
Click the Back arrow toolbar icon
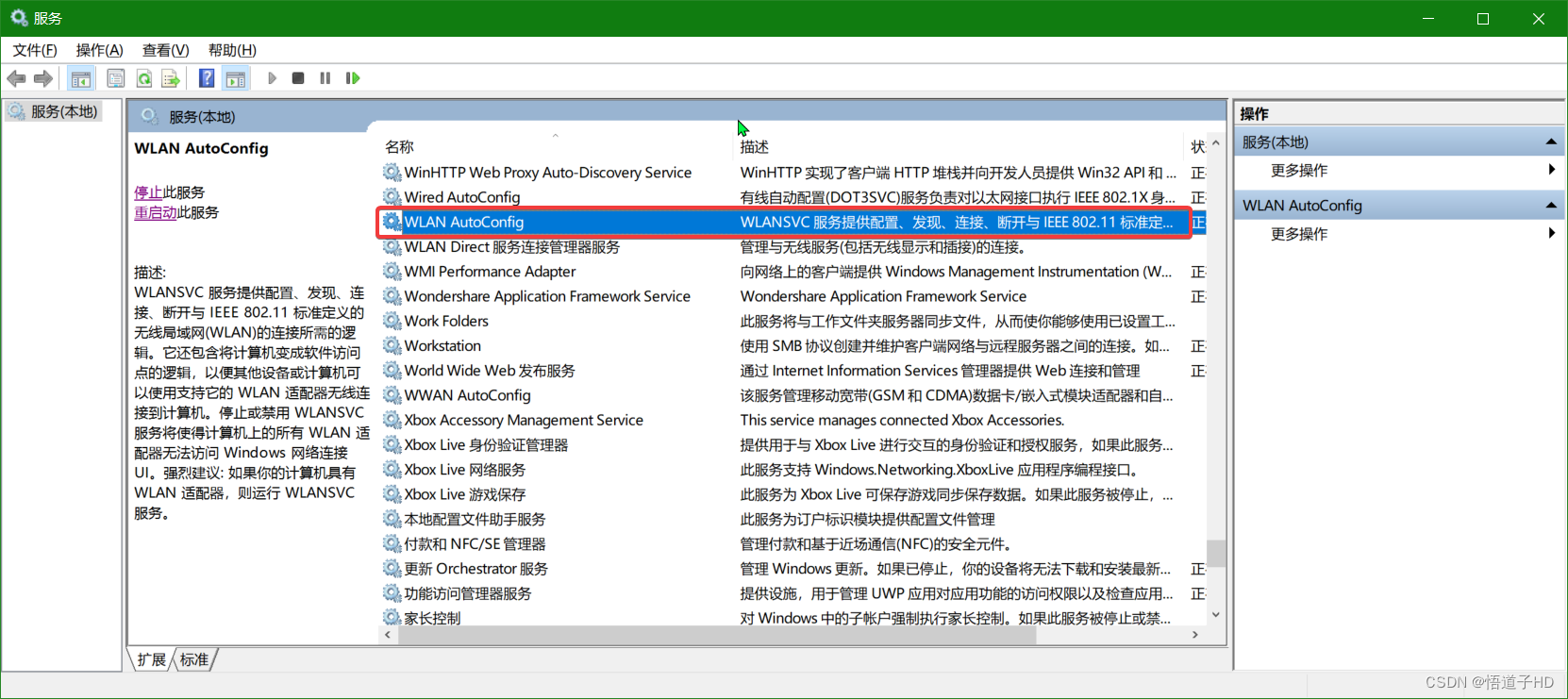click(16, 78)
